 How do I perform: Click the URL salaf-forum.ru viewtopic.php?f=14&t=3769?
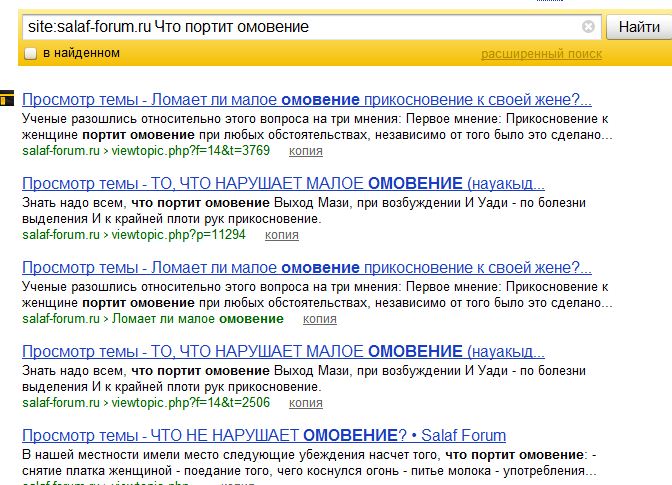[x=146, y=151]
